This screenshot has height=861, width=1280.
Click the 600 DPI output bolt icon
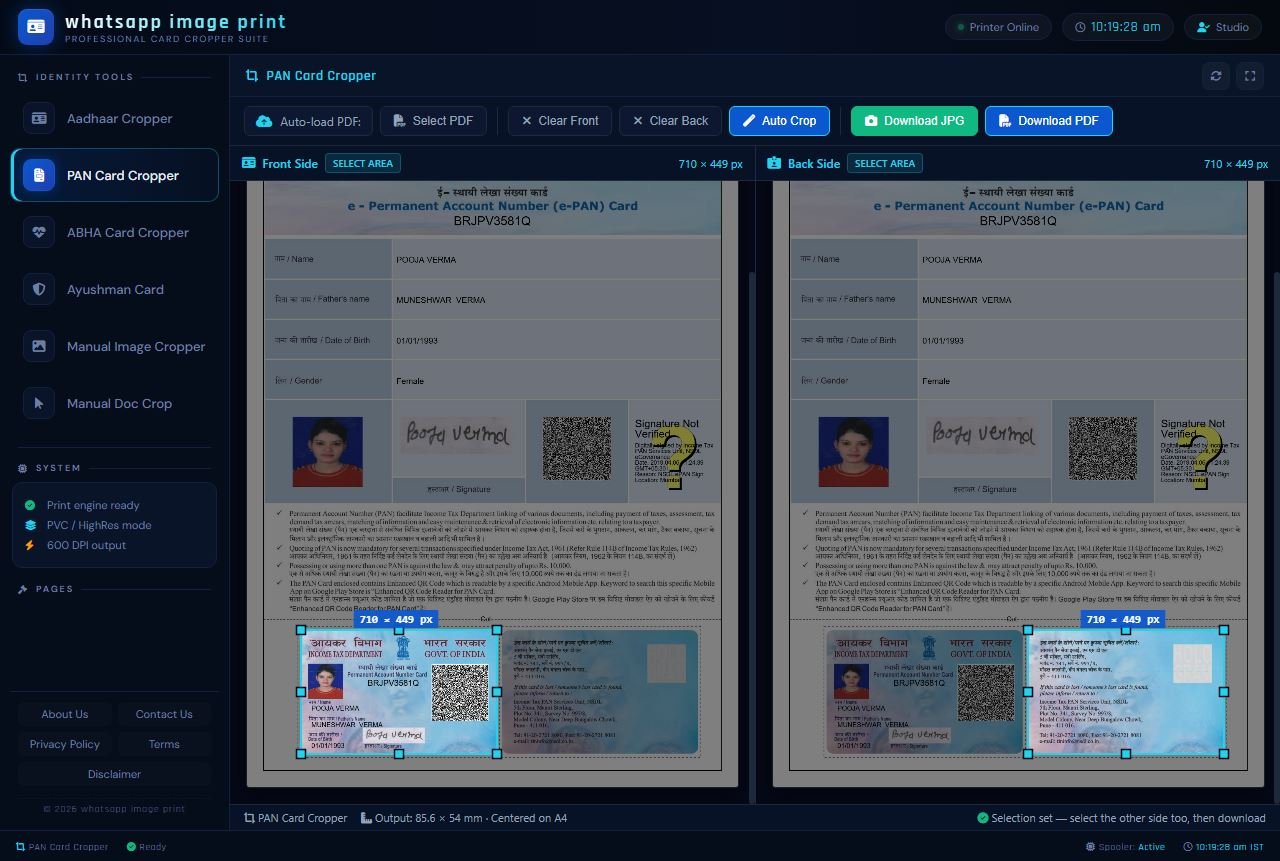tap(30, 546)
